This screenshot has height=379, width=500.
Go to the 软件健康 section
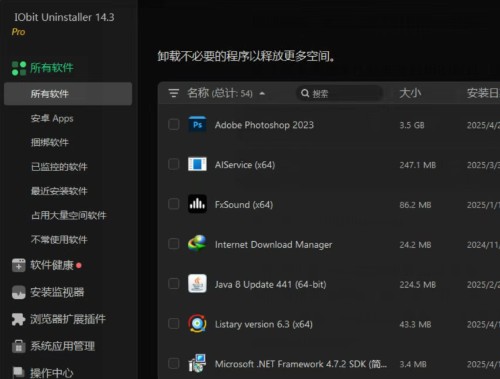(52, 265)
